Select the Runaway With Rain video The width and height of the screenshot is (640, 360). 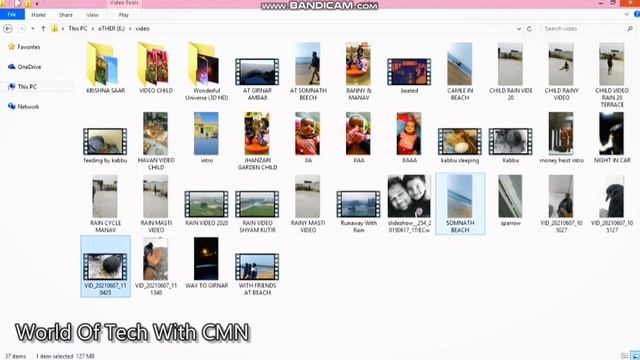click(358, 211)
